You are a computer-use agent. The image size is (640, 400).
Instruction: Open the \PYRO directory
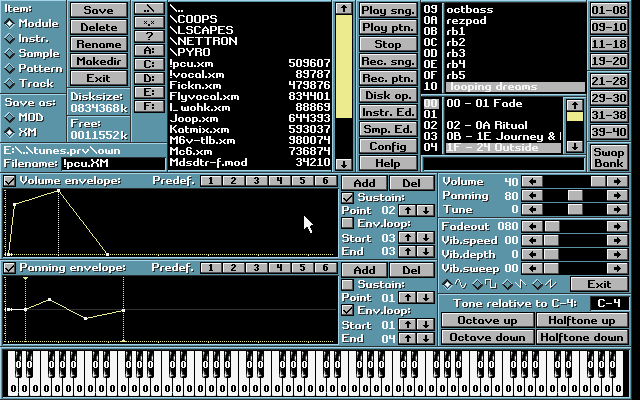250,52
